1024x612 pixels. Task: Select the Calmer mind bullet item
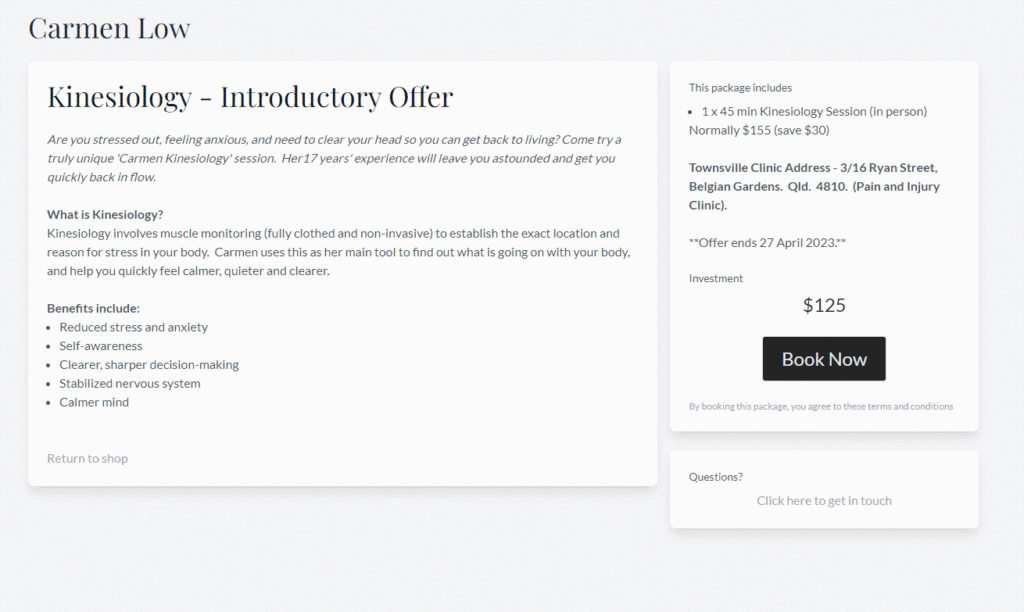(x=94, y=402)
